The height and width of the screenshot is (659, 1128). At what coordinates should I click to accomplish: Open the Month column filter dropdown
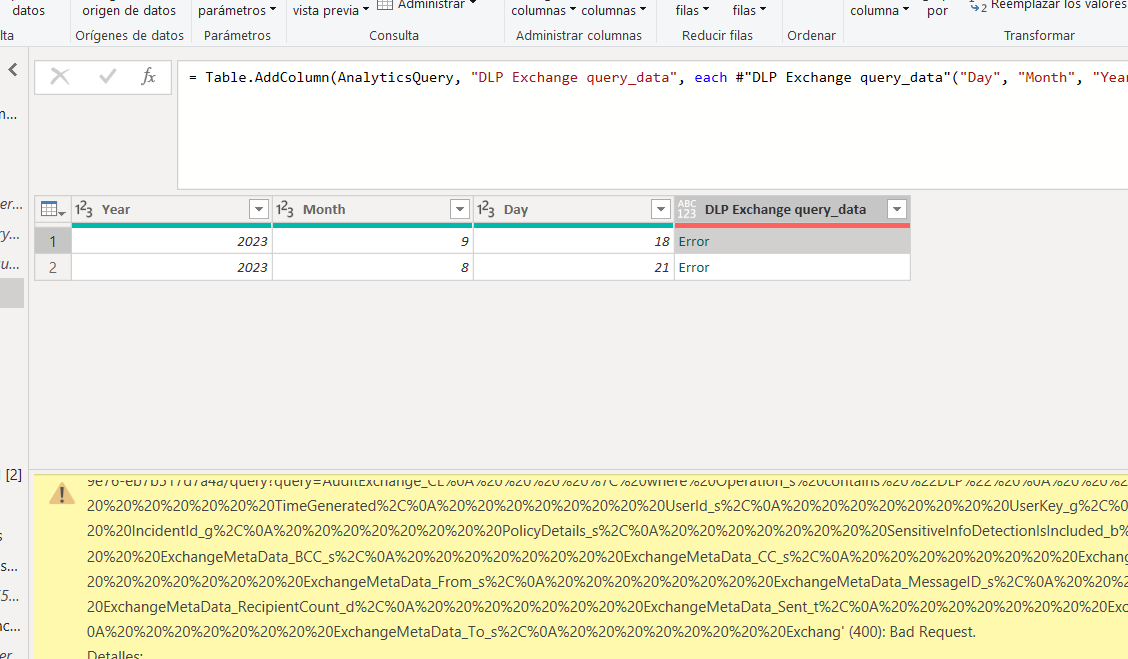click(x=459, y=209)
